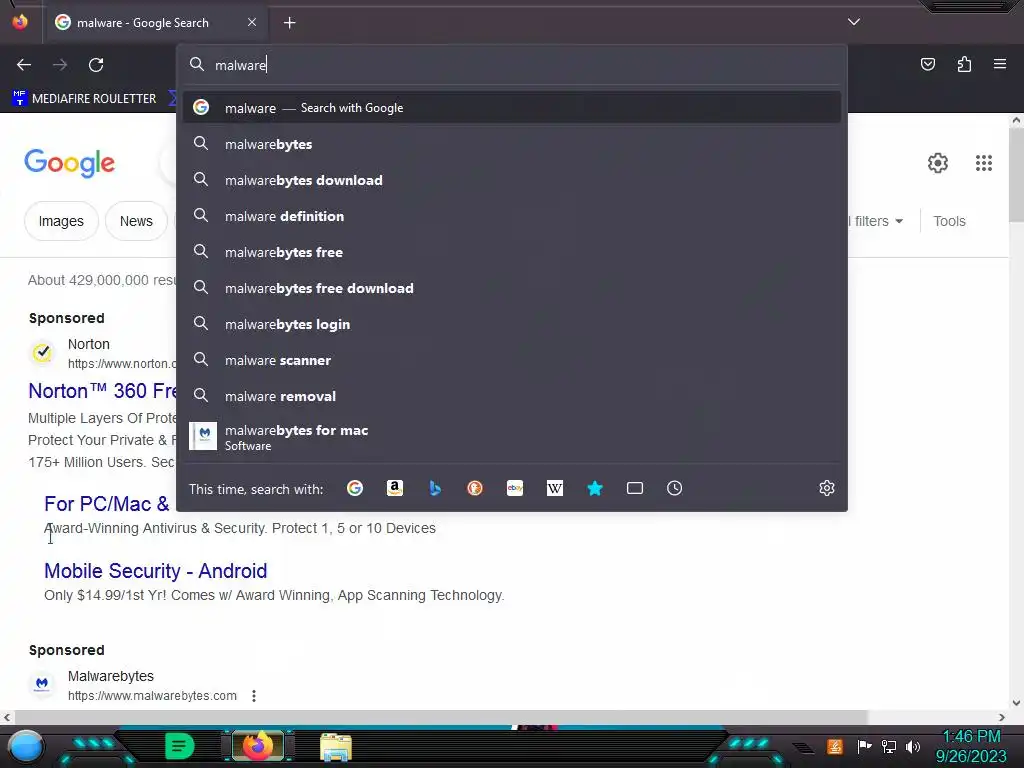Click the address bar containing malware

point(513,65)
